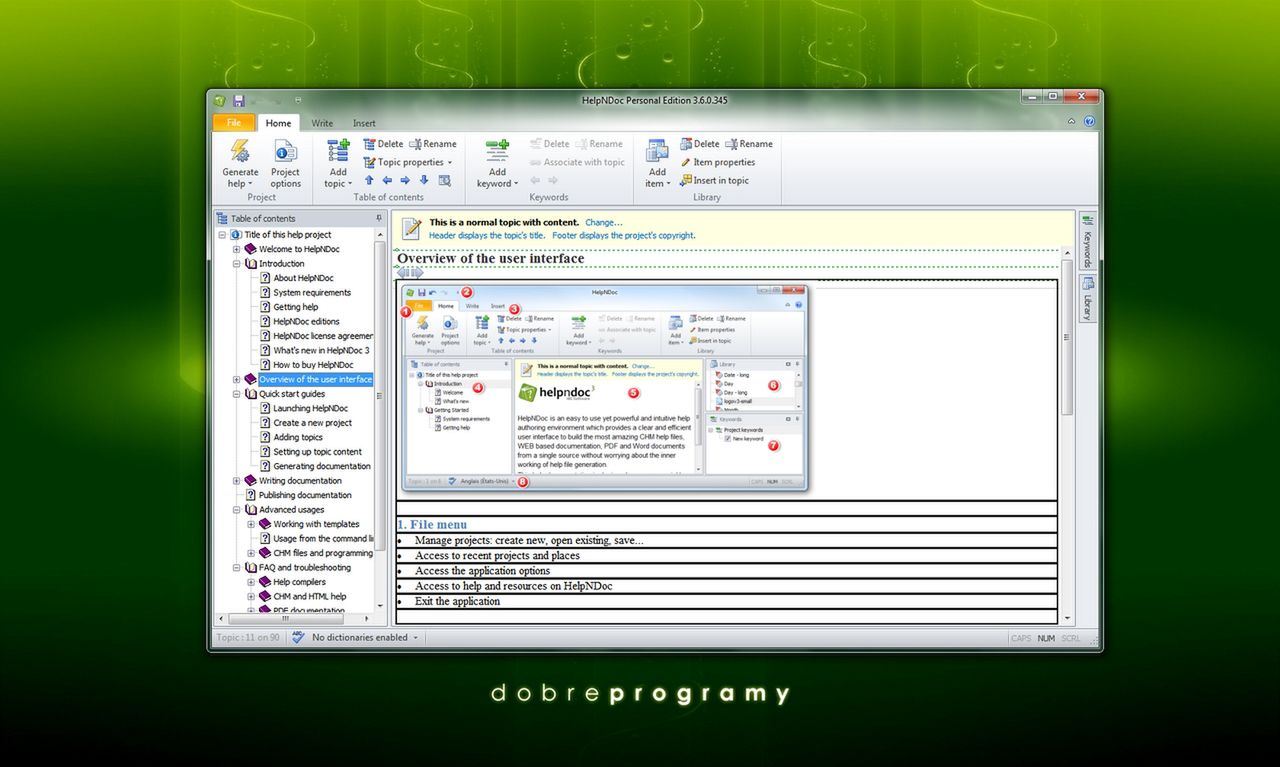Move the topic up with blue arrow
The height and width of the screenshot is (767, 1280).
tap(369, 180)
